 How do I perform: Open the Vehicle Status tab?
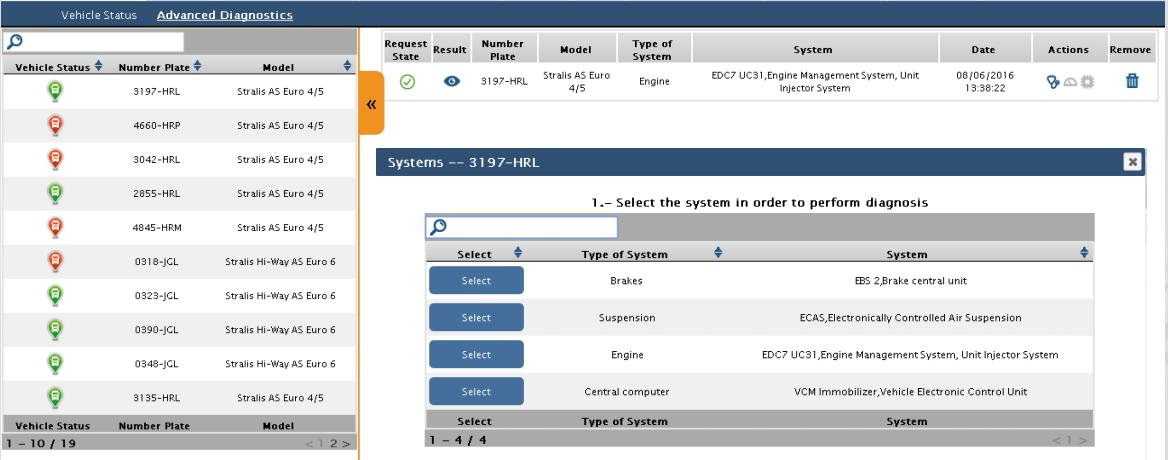(99, 15)
